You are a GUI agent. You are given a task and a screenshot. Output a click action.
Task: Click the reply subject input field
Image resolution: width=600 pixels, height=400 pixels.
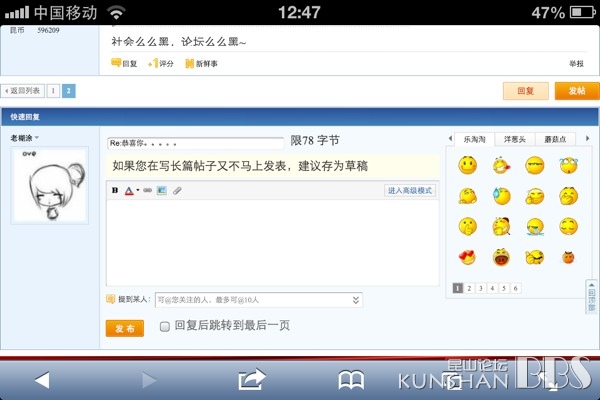[x=196, y=144]
